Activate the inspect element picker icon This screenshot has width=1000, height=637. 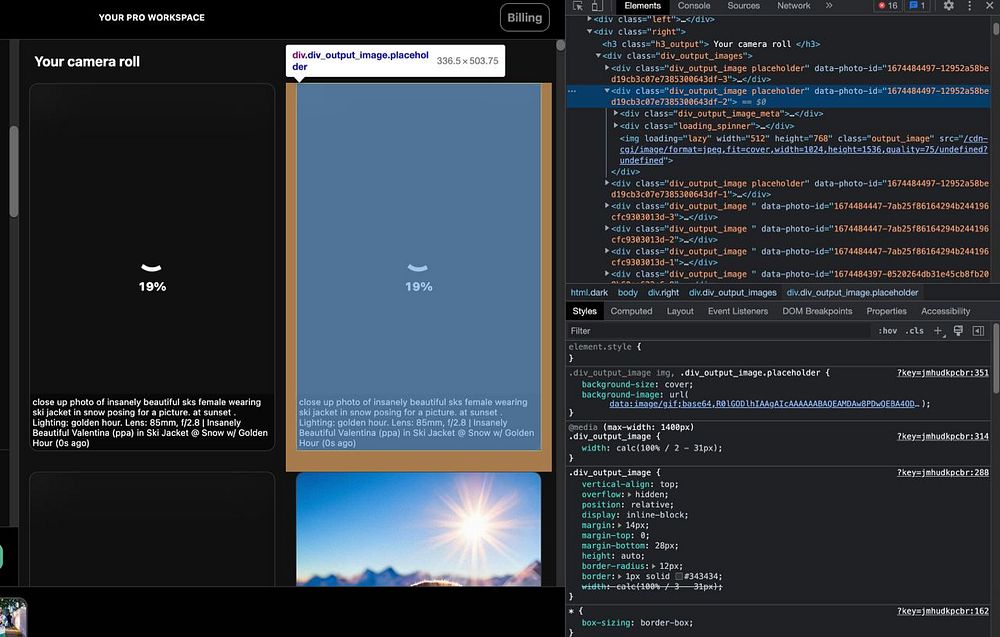[578, 6]
